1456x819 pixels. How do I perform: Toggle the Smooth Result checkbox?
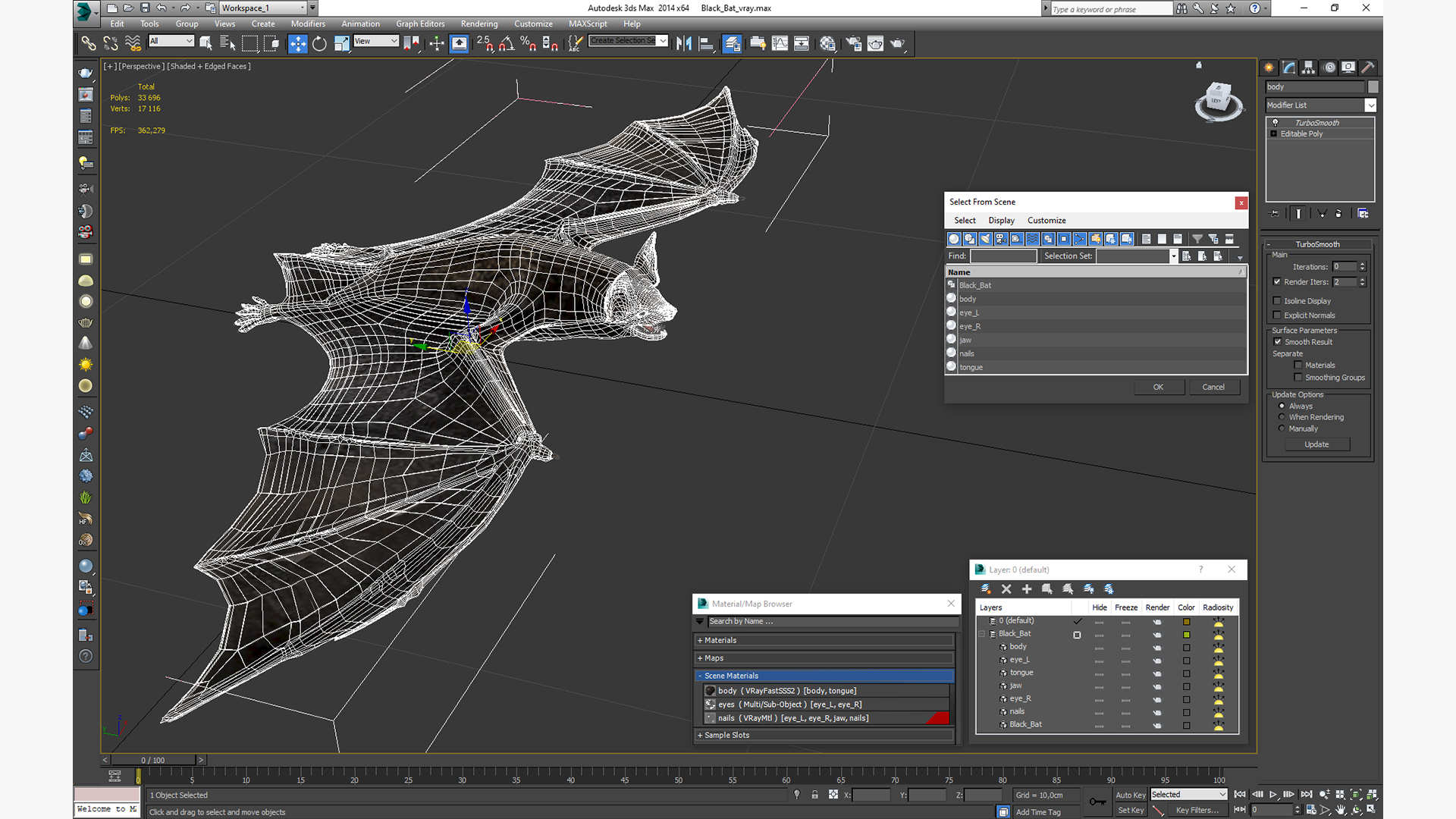pos(1278,342)
